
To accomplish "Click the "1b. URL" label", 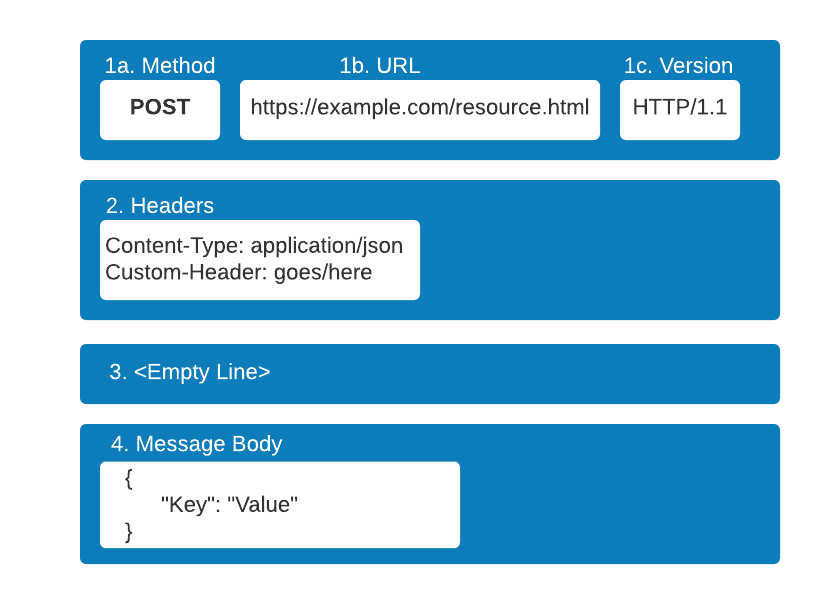I will tap(380, 66).
